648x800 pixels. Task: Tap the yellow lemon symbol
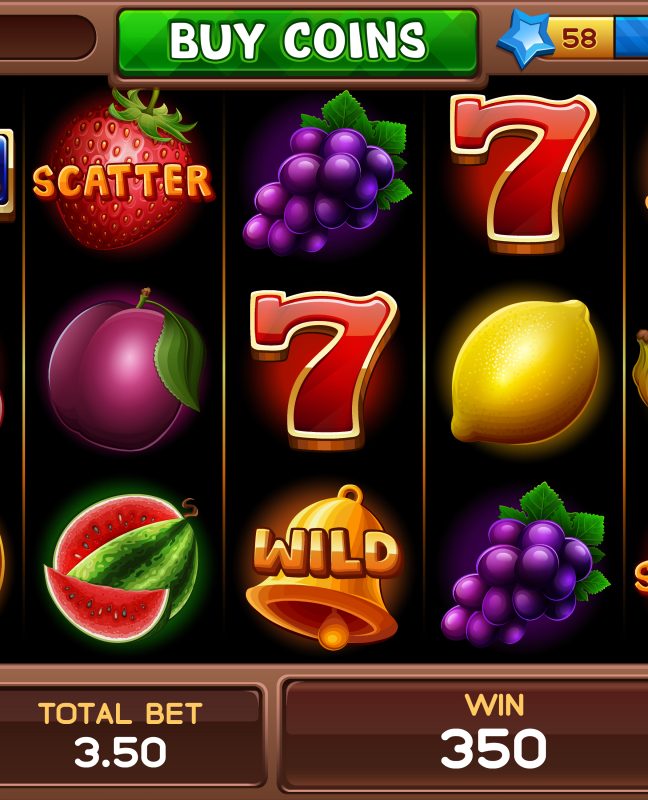[x=525, y=371]
